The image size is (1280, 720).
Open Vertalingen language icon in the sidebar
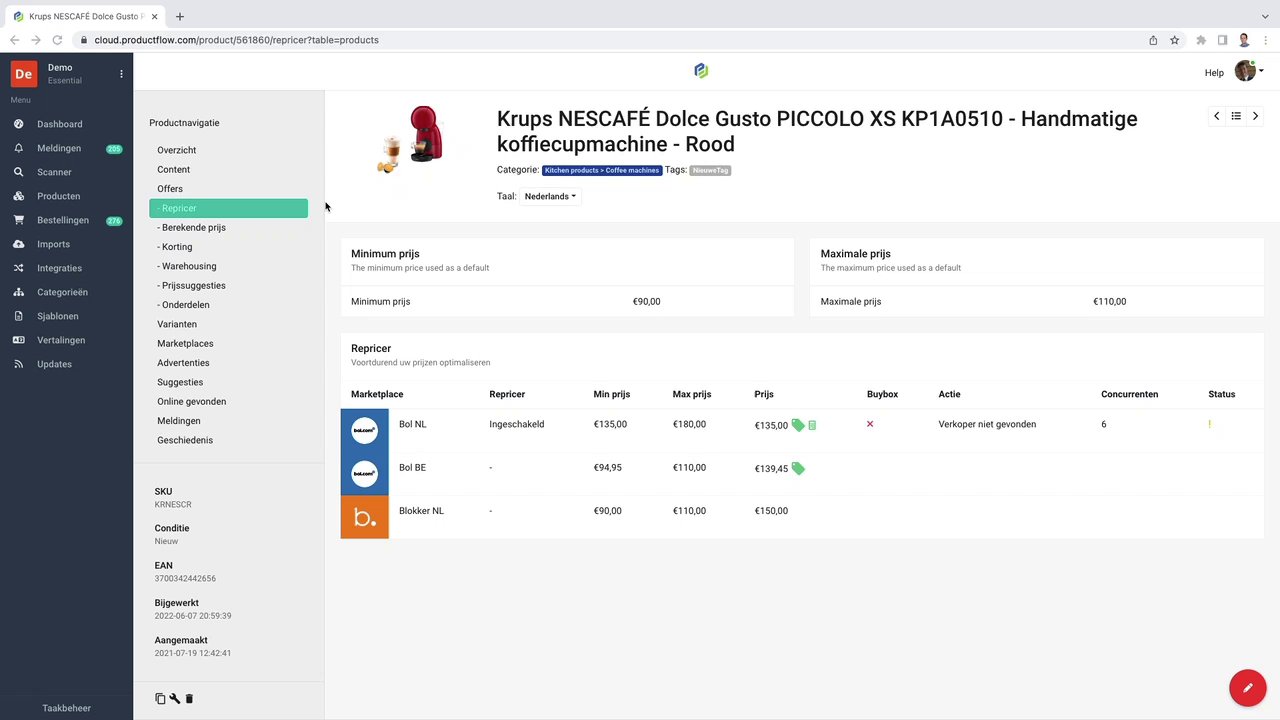point(18,340)
